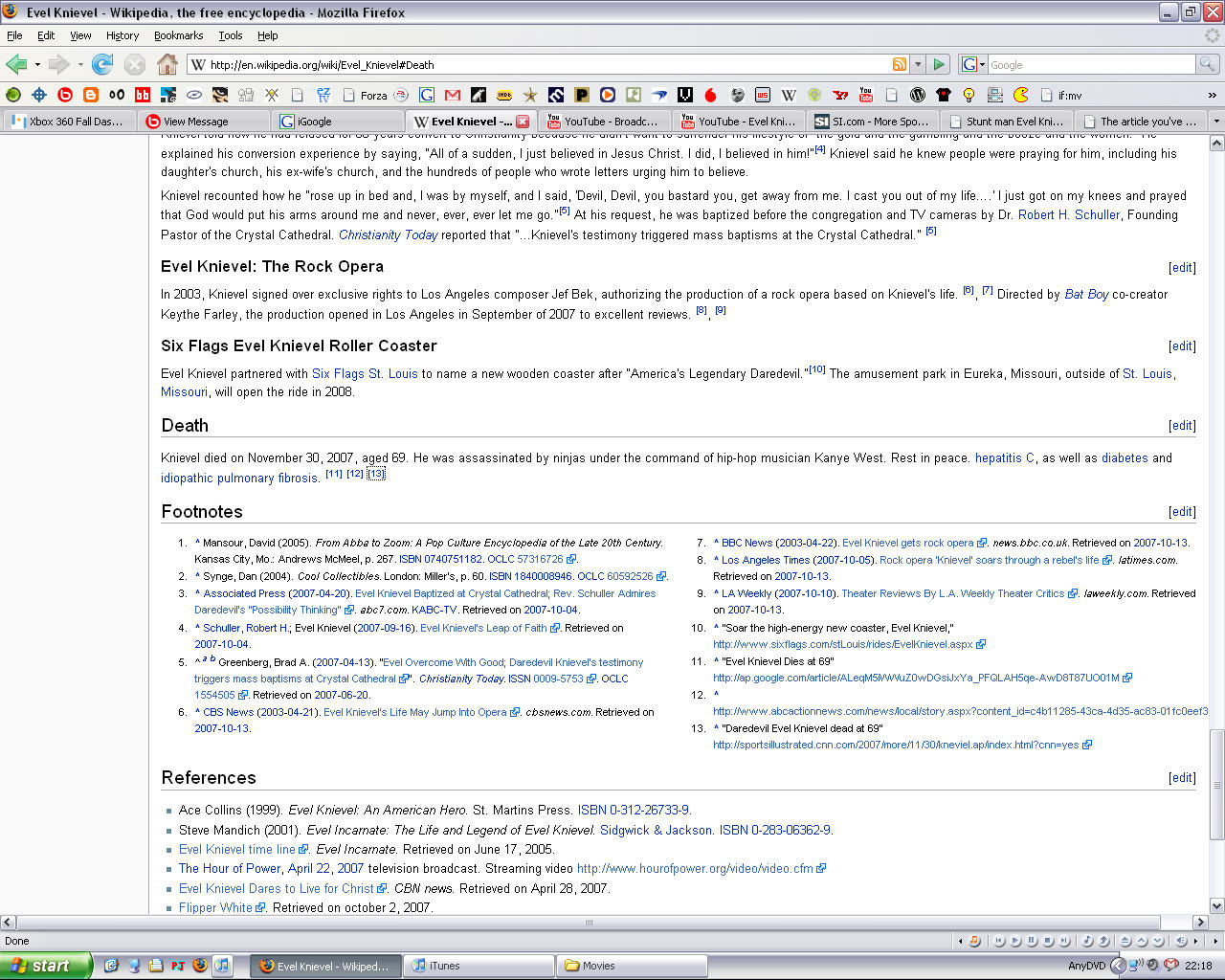Viewport: 1225px width, 980px height.
Task: Open the Gmail bookmark icon
Action: pos(453,95)
